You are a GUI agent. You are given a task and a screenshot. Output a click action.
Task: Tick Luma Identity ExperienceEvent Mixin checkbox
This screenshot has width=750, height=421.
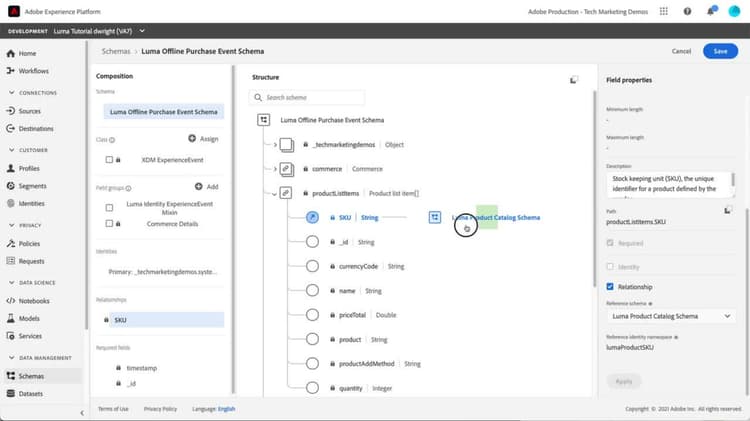tap(109, 208)
